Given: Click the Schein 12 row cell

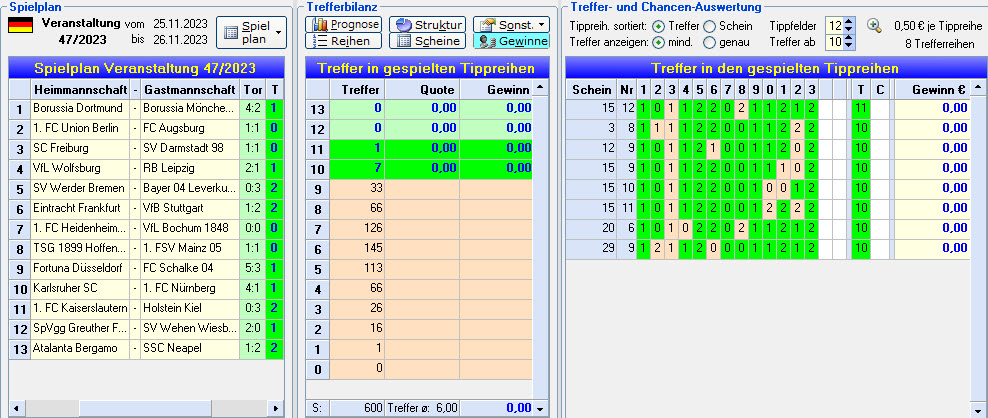Looking at the screenshot, I should coord(591,148).
